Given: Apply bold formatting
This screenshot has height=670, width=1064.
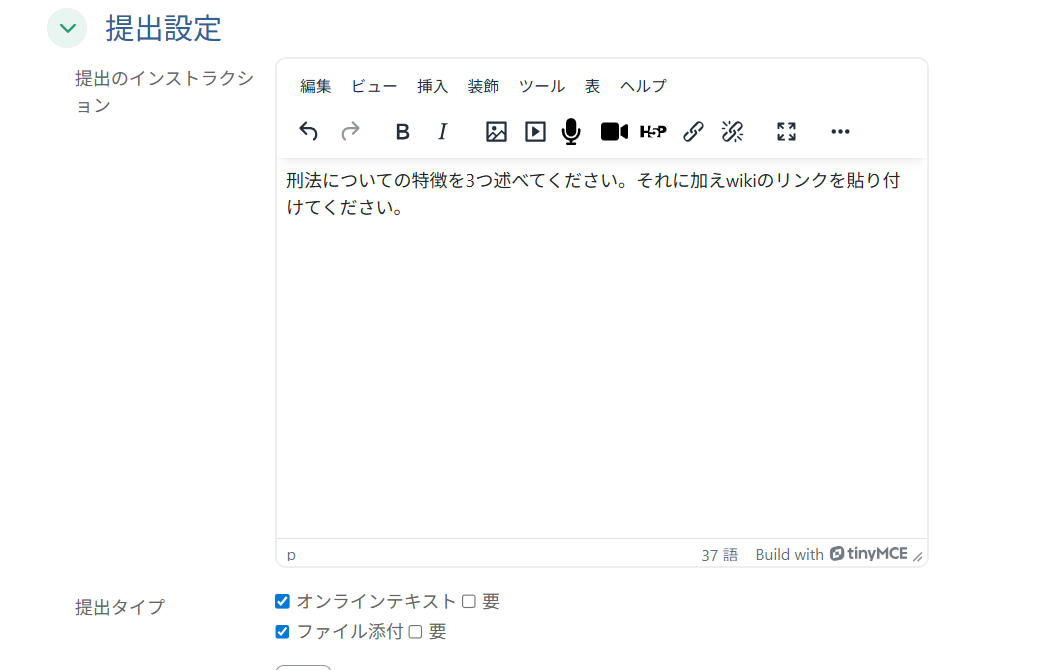Looking at the screenshot, I should (x=402, y=131).
